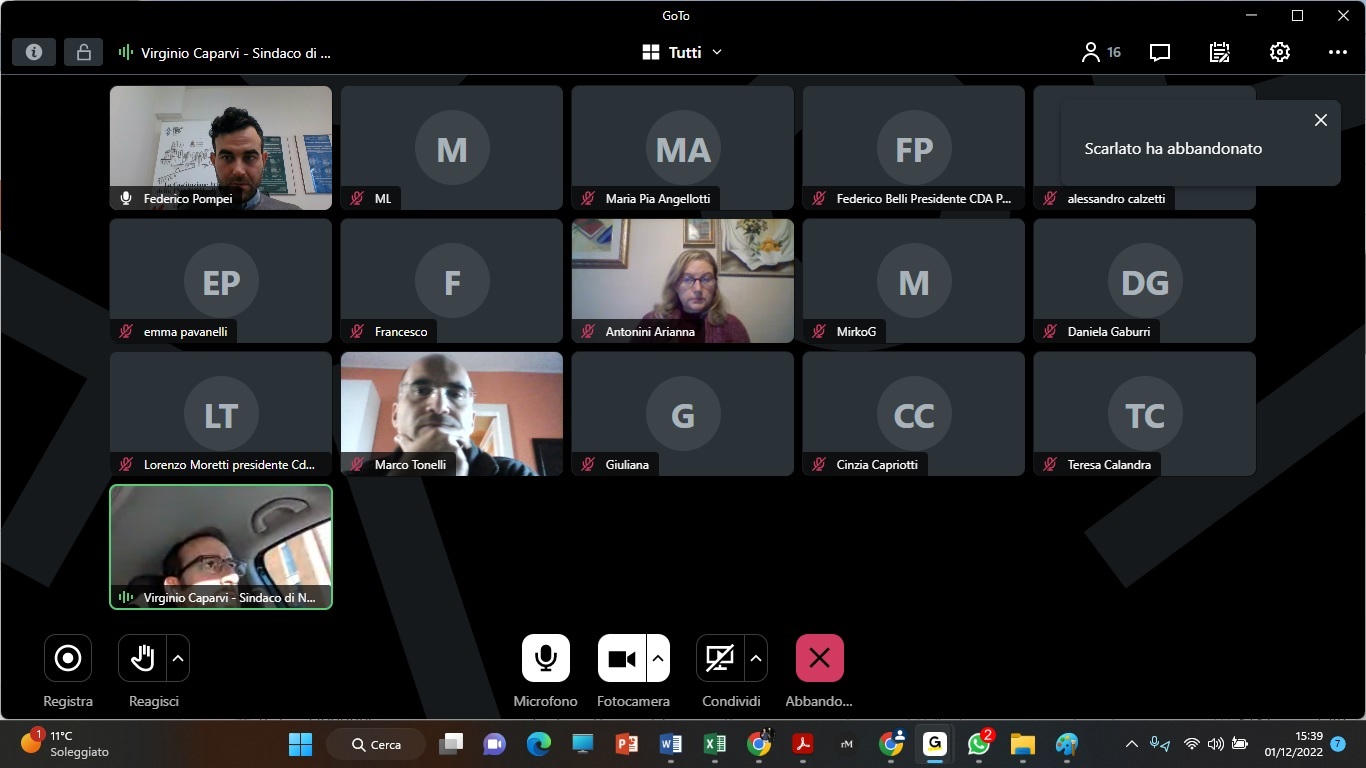
Task: Click the meeting lock icon
Action: tap(83, 53)
